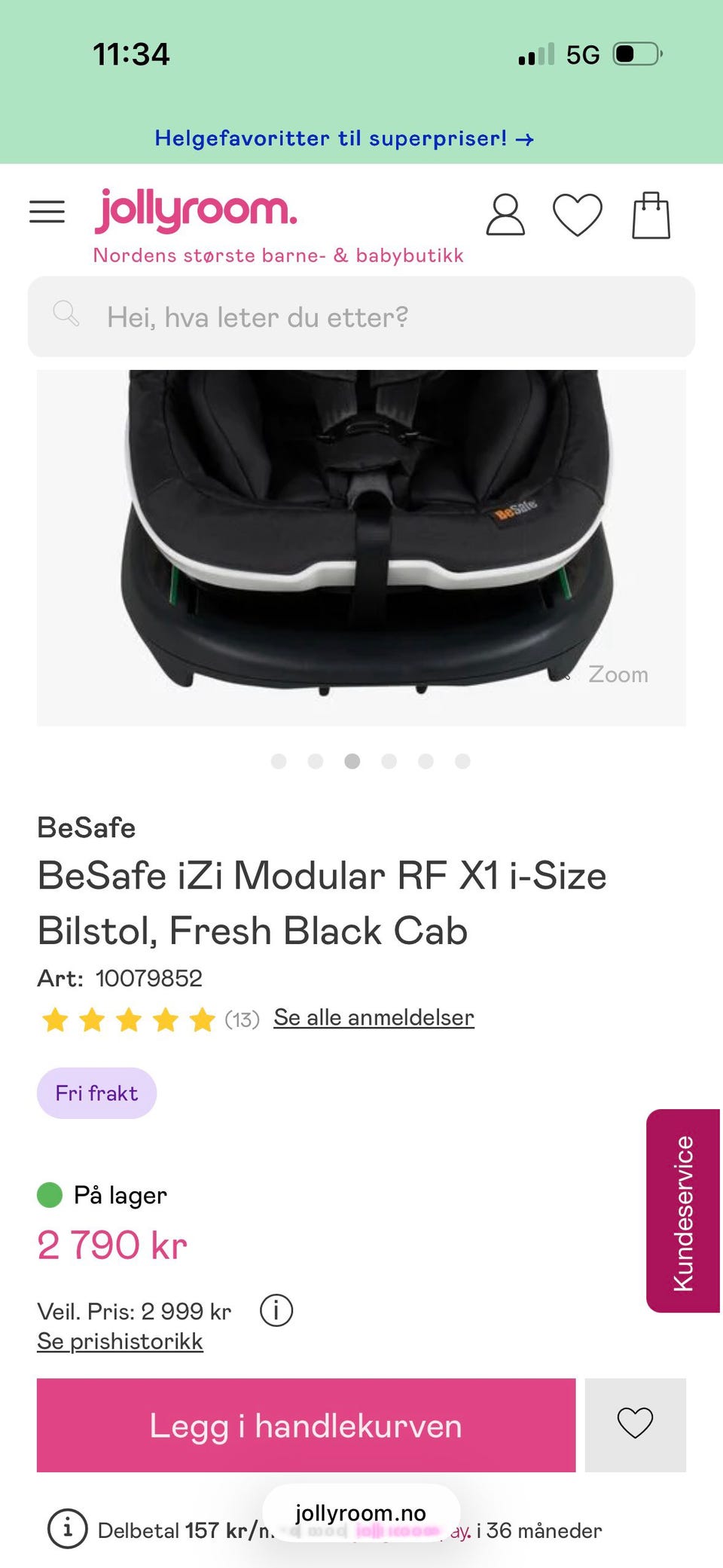Add product to favorites with heart button
Screen dimensions: 723x1568
click(x=635, y=1424)
